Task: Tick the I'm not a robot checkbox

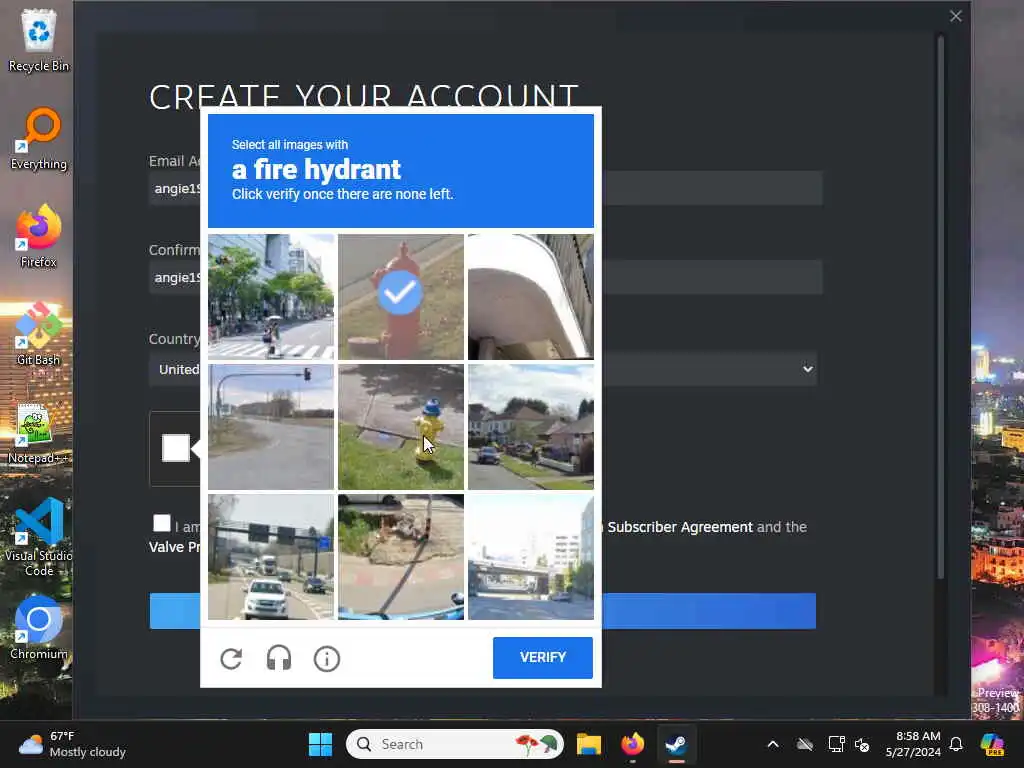Action: (x=176, y=448)
